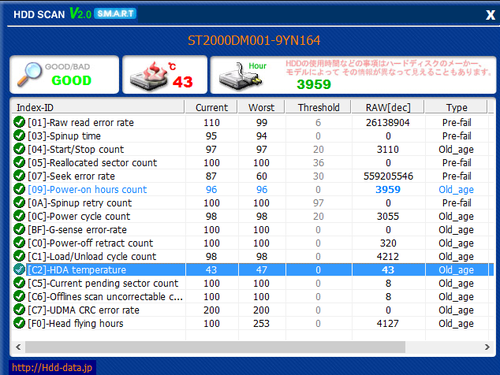Select the [F0]-Head flying hours row
The height and width of the screenshot is (375, 500).
tap(252, 323)
